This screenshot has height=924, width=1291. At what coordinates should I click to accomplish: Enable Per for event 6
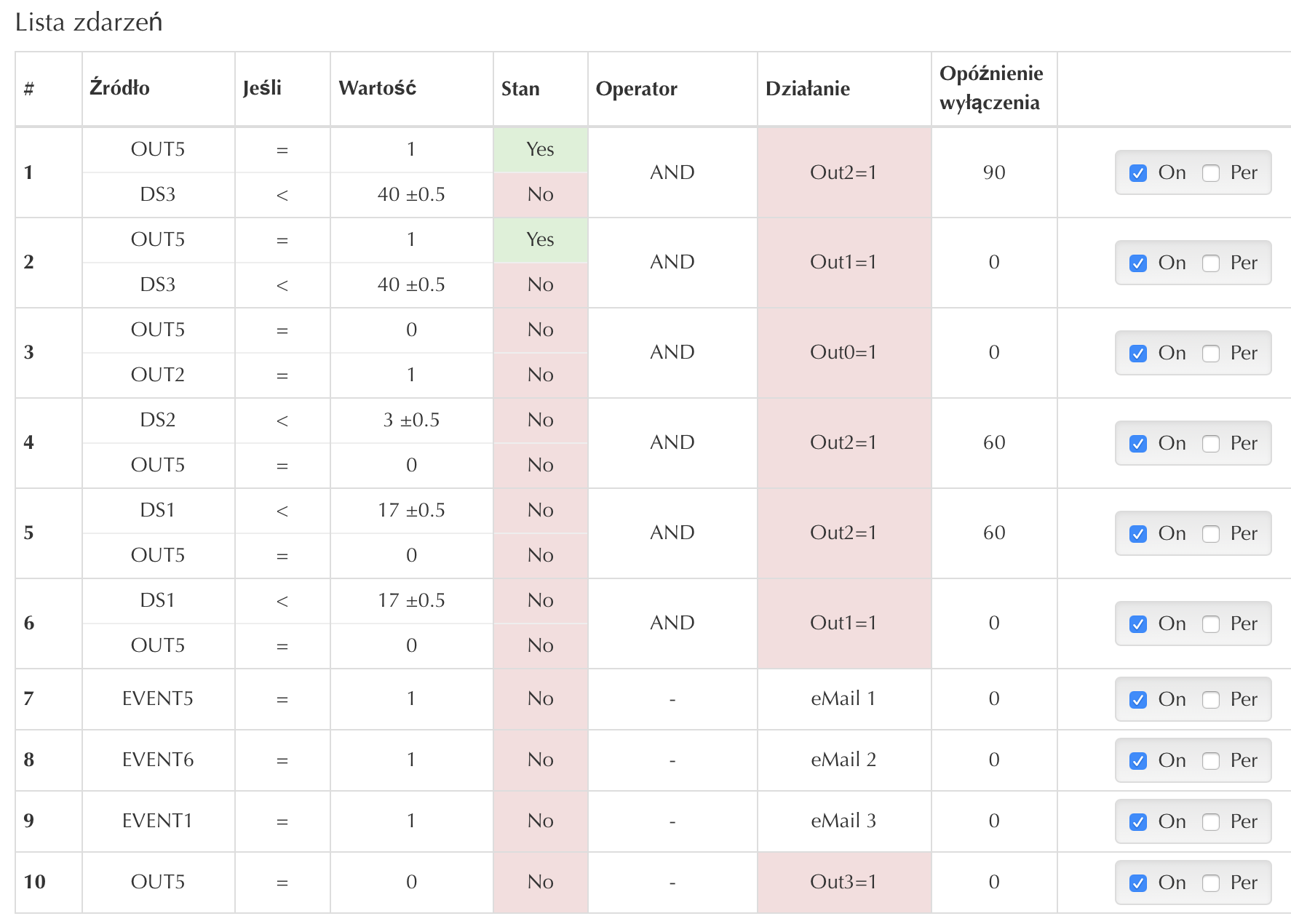(1211, 624)
